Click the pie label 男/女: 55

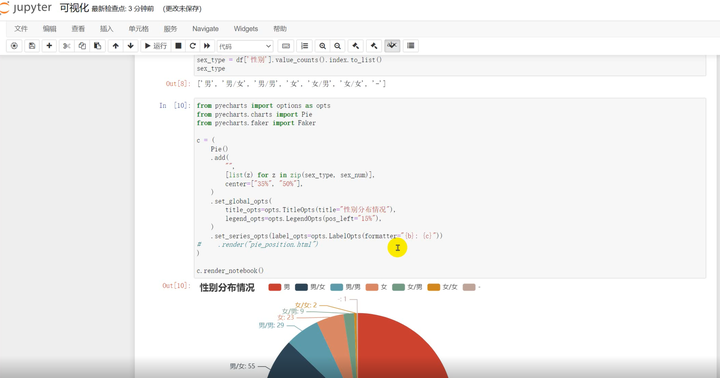pos(242,366)
